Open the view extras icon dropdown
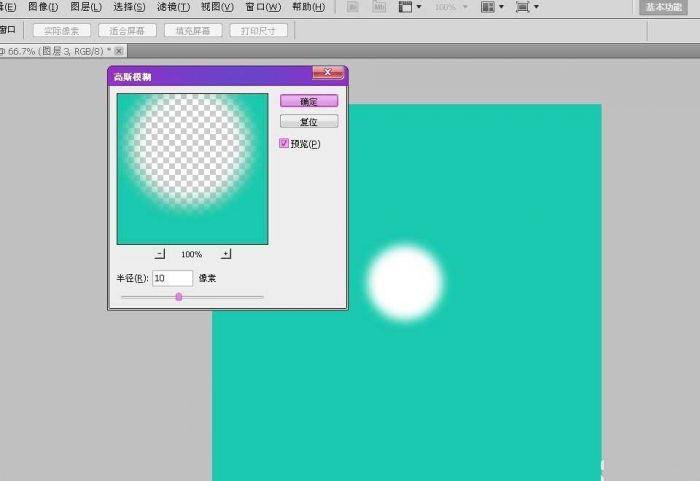Viewport: 700px width, 481px height. pos(409,7)
